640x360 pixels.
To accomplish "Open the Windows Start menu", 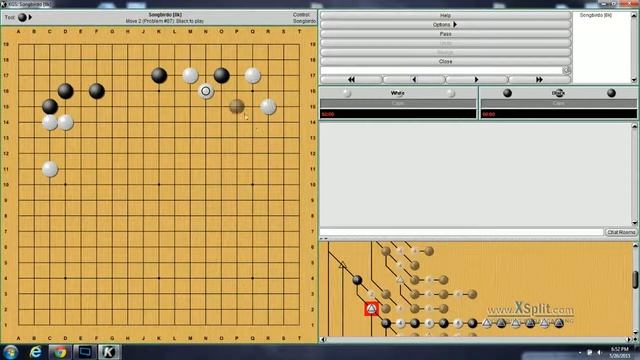I will point(11,352).
